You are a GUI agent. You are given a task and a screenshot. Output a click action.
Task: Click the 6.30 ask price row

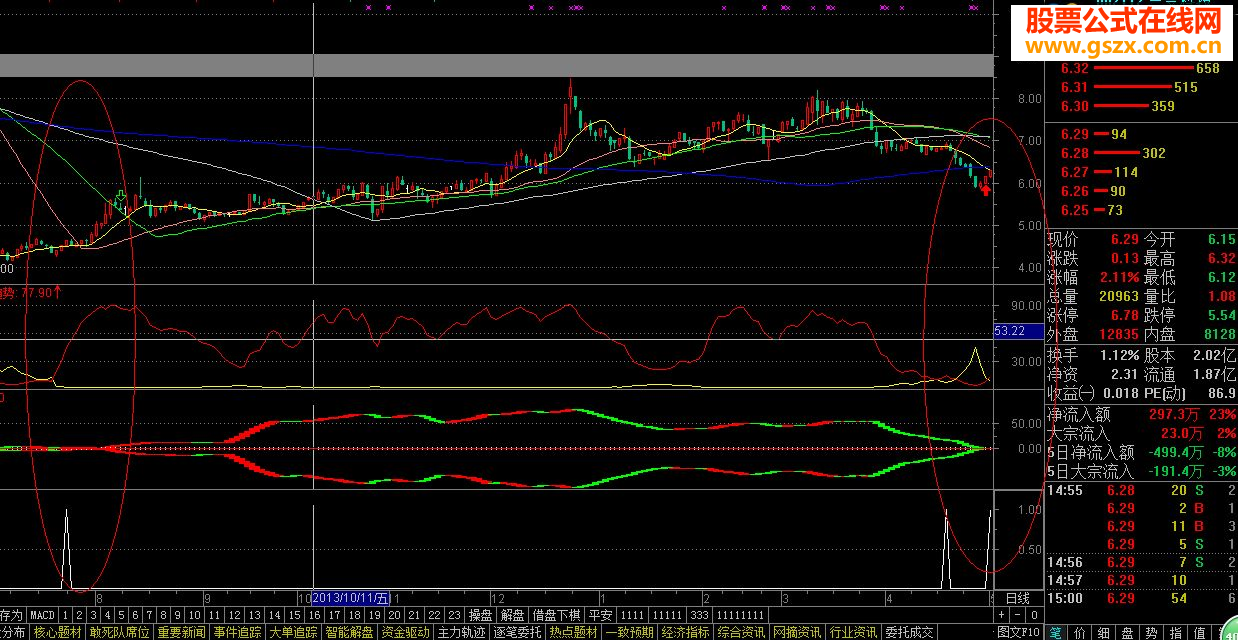point(1141,107)
